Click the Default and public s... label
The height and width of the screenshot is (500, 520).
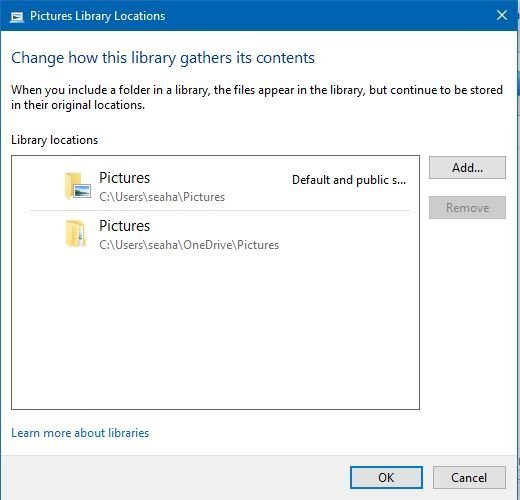(349, 180)
